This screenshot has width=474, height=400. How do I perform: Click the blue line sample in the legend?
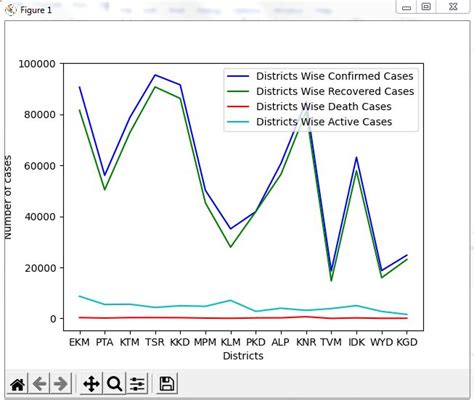coord(238,76)
